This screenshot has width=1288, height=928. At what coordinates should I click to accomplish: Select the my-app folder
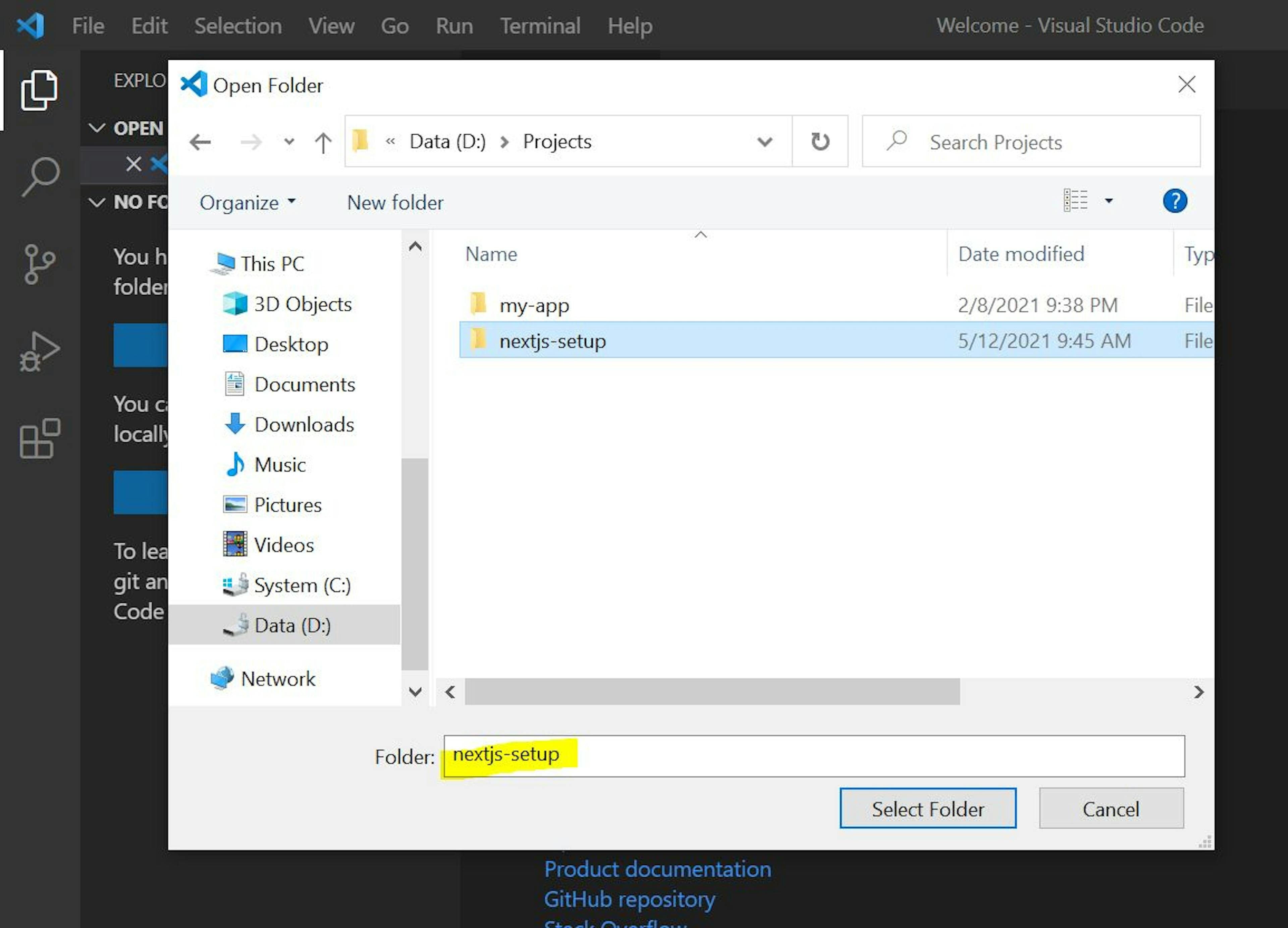tap(534, 304)
